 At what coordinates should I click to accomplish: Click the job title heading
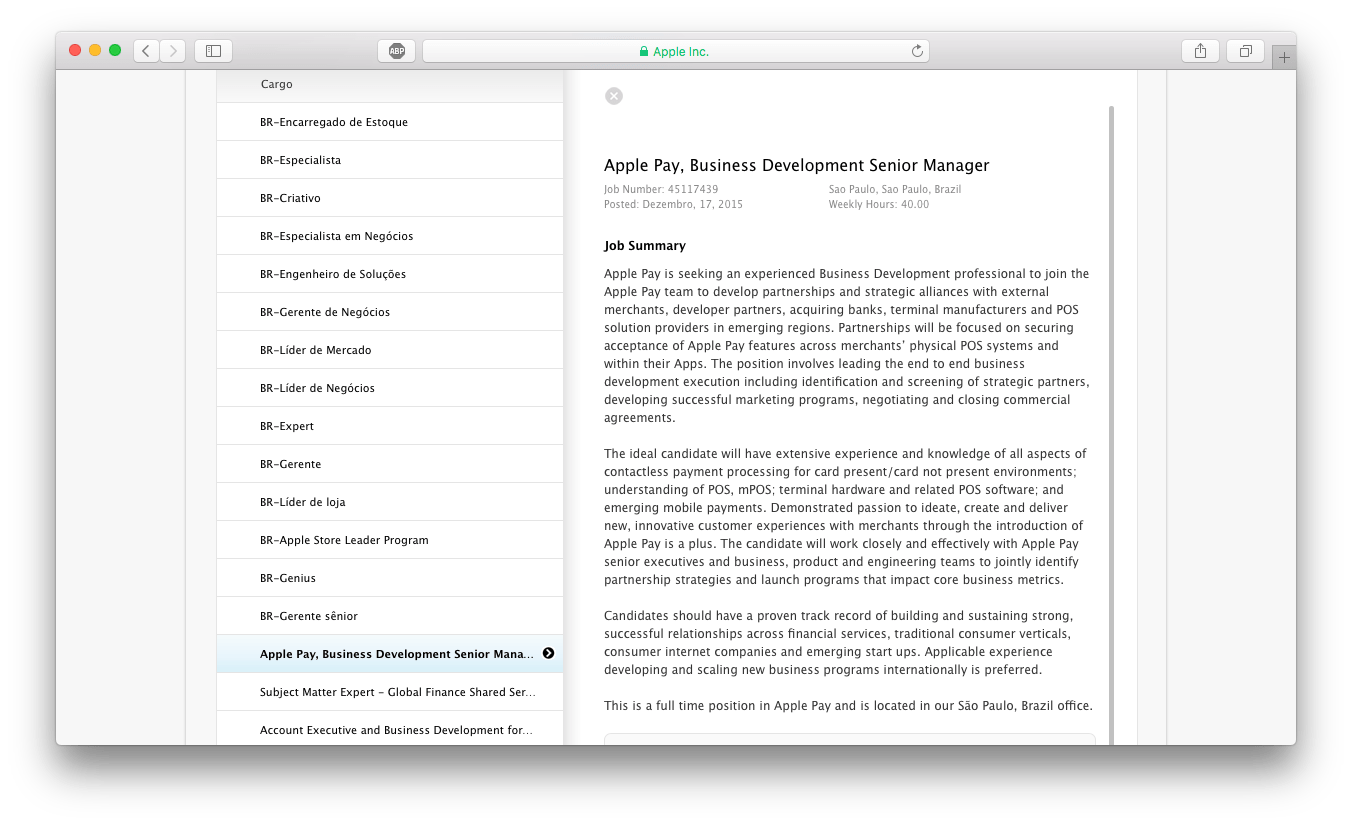tap(797, 166)
